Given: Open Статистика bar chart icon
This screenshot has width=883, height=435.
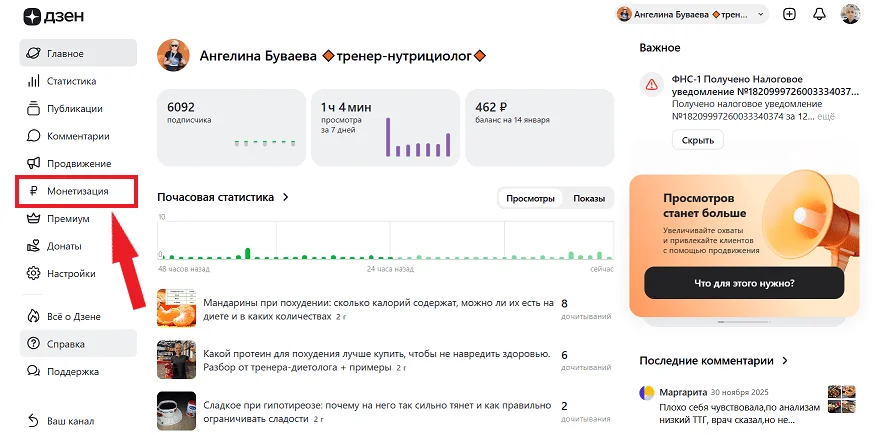Looking at the screenshot, I should (34, 81).
